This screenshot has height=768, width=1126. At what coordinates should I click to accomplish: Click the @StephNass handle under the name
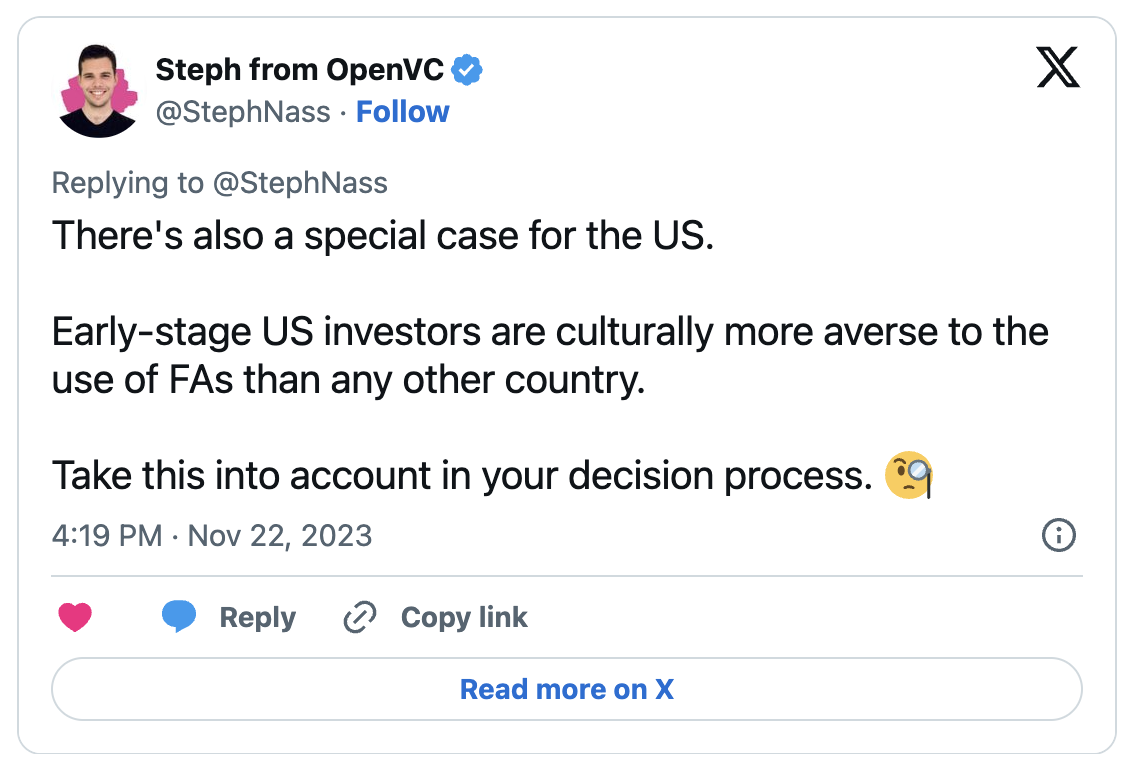[242, 112]
